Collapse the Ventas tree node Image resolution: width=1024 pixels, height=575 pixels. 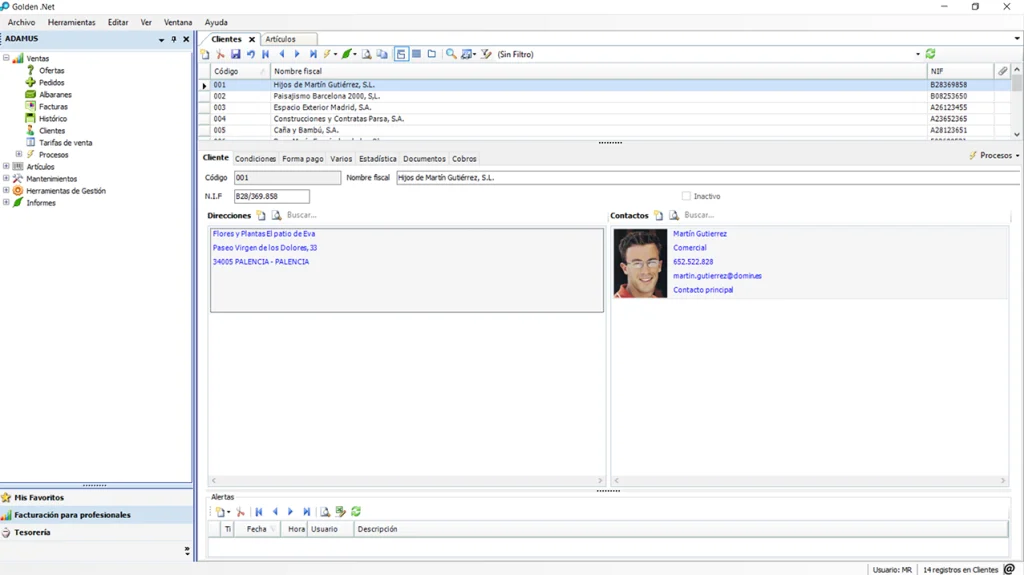point(6,58)
